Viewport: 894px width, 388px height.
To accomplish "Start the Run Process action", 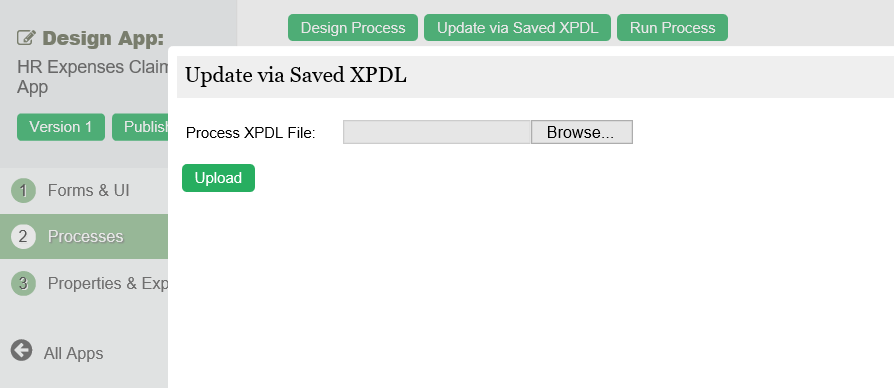I will pyautogui.click(x=672, y=28).
